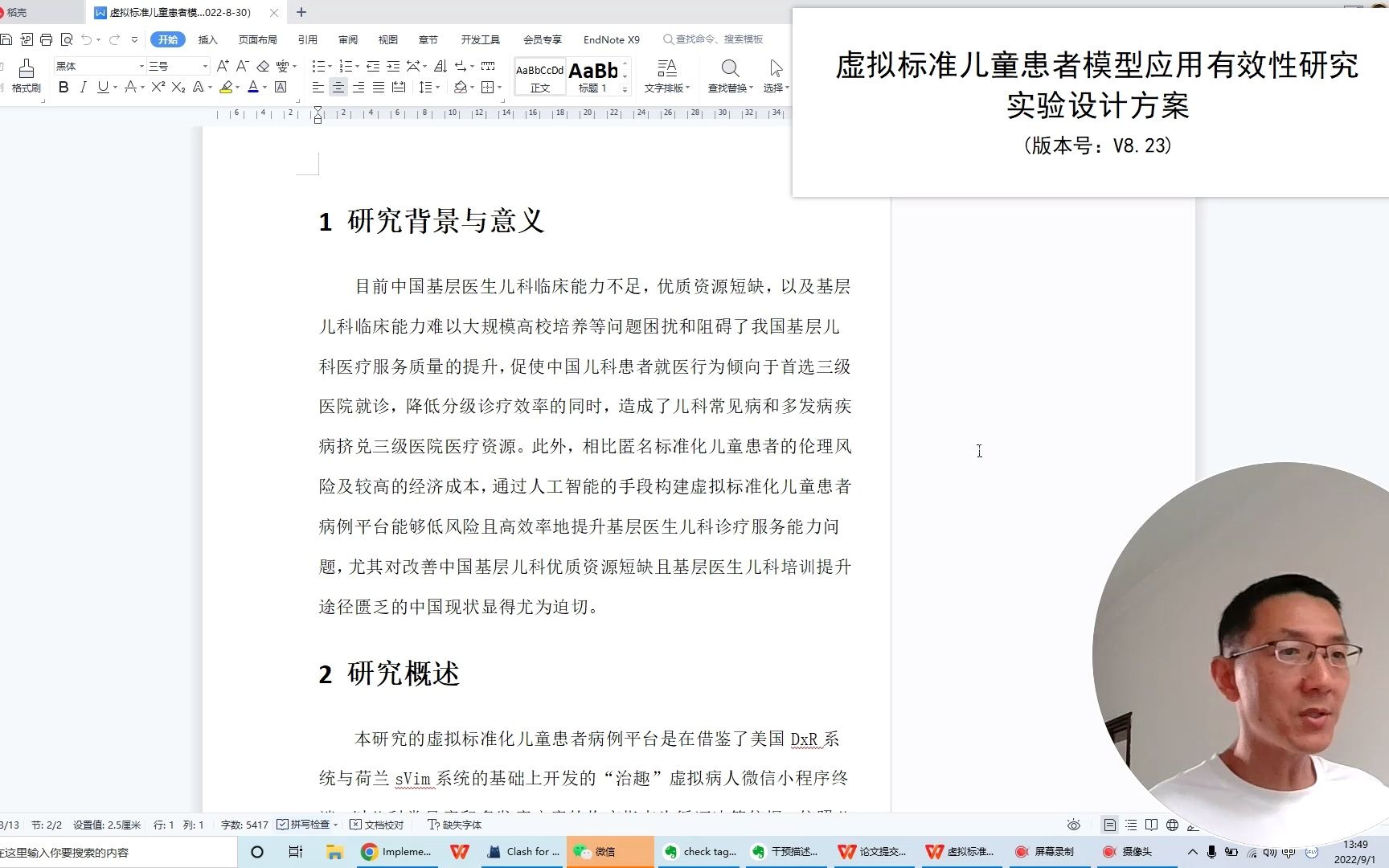Click the decrease indent icon
The height and width of the screenshot is (868, 1389).
373,66
